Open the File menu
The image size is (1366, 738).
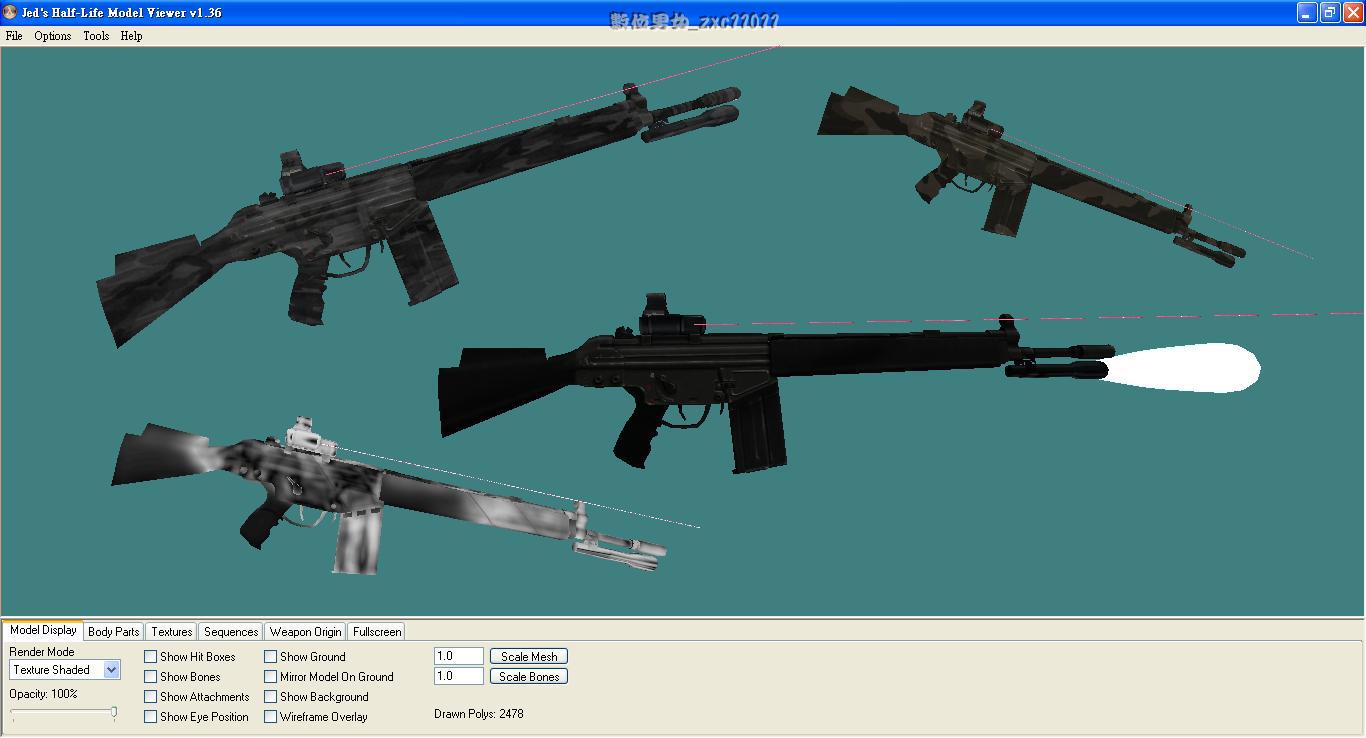(14, 36)
